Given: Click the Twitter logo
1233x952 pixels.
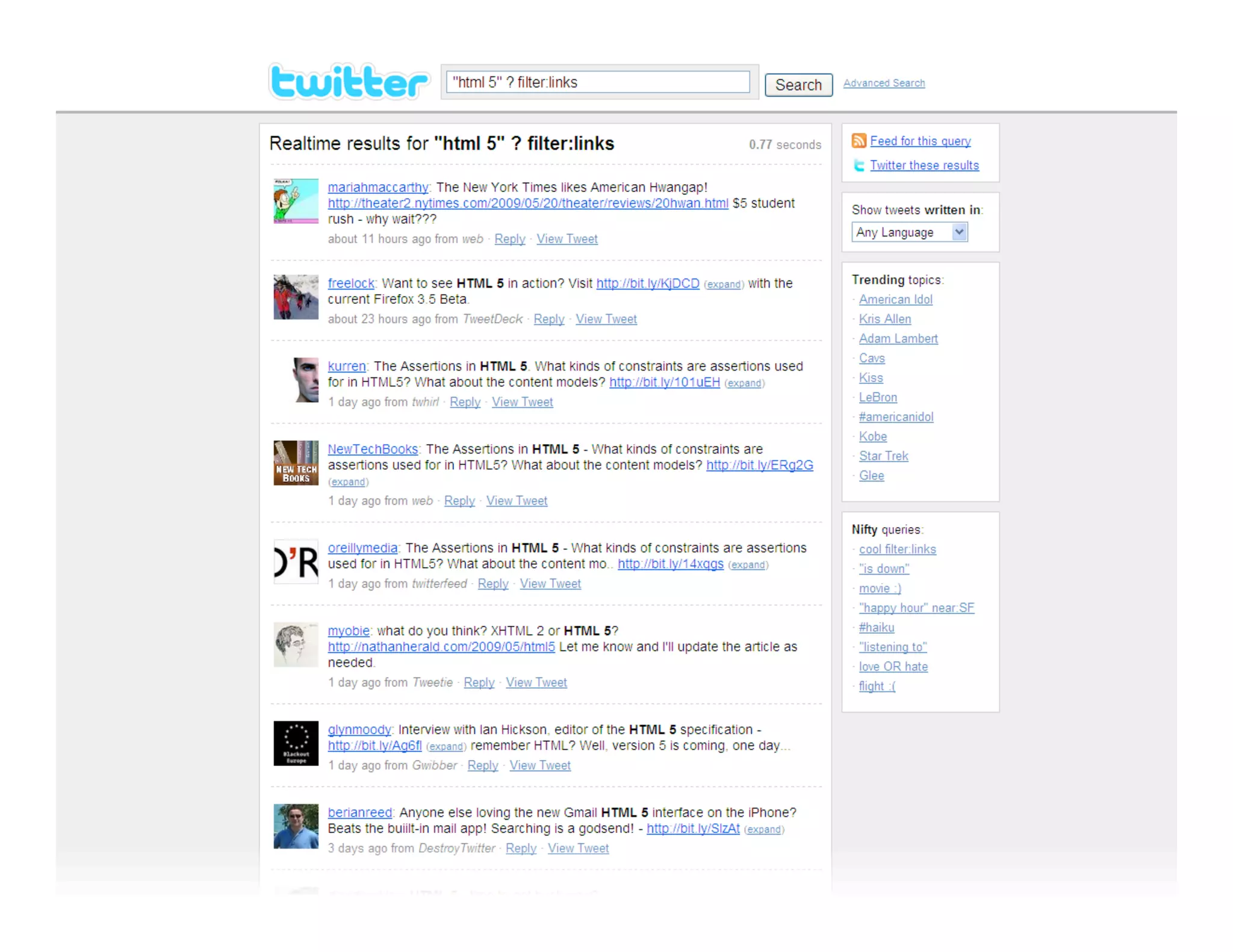Looking at the screenshot, I should point(349,81).
